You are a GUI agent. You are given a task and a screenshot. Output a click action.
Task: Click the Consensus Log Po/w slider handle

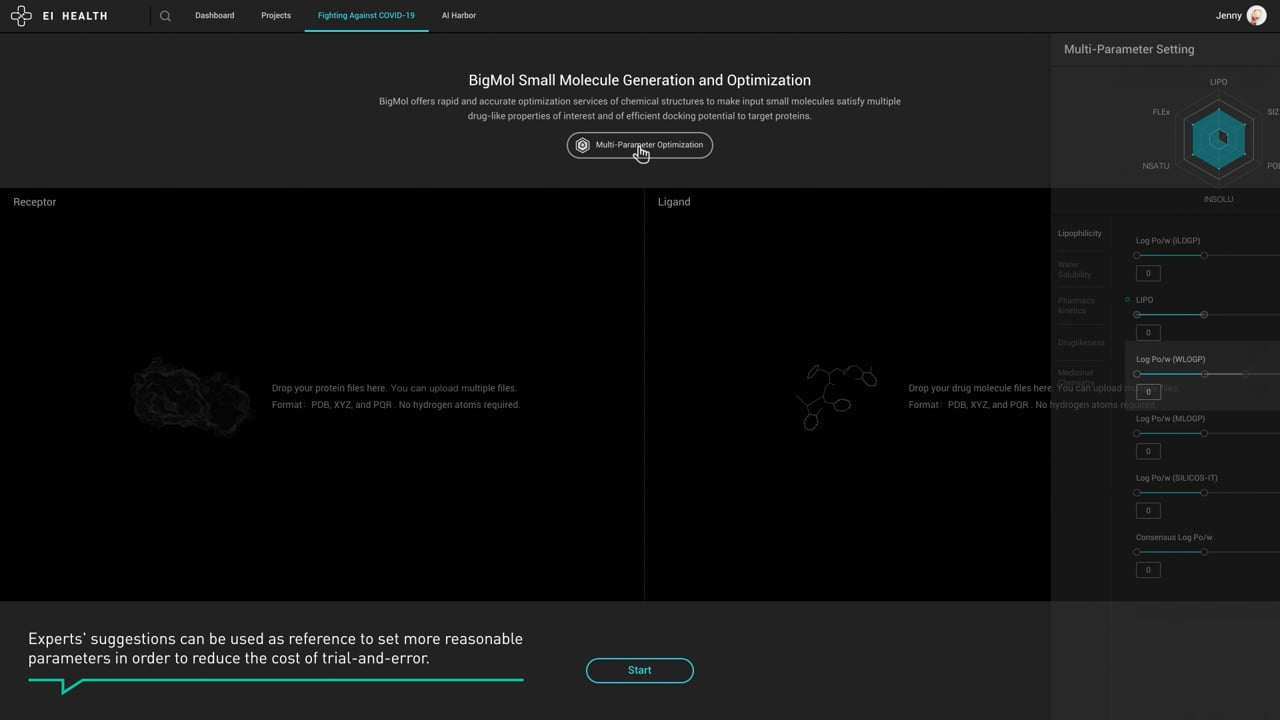1204,552
